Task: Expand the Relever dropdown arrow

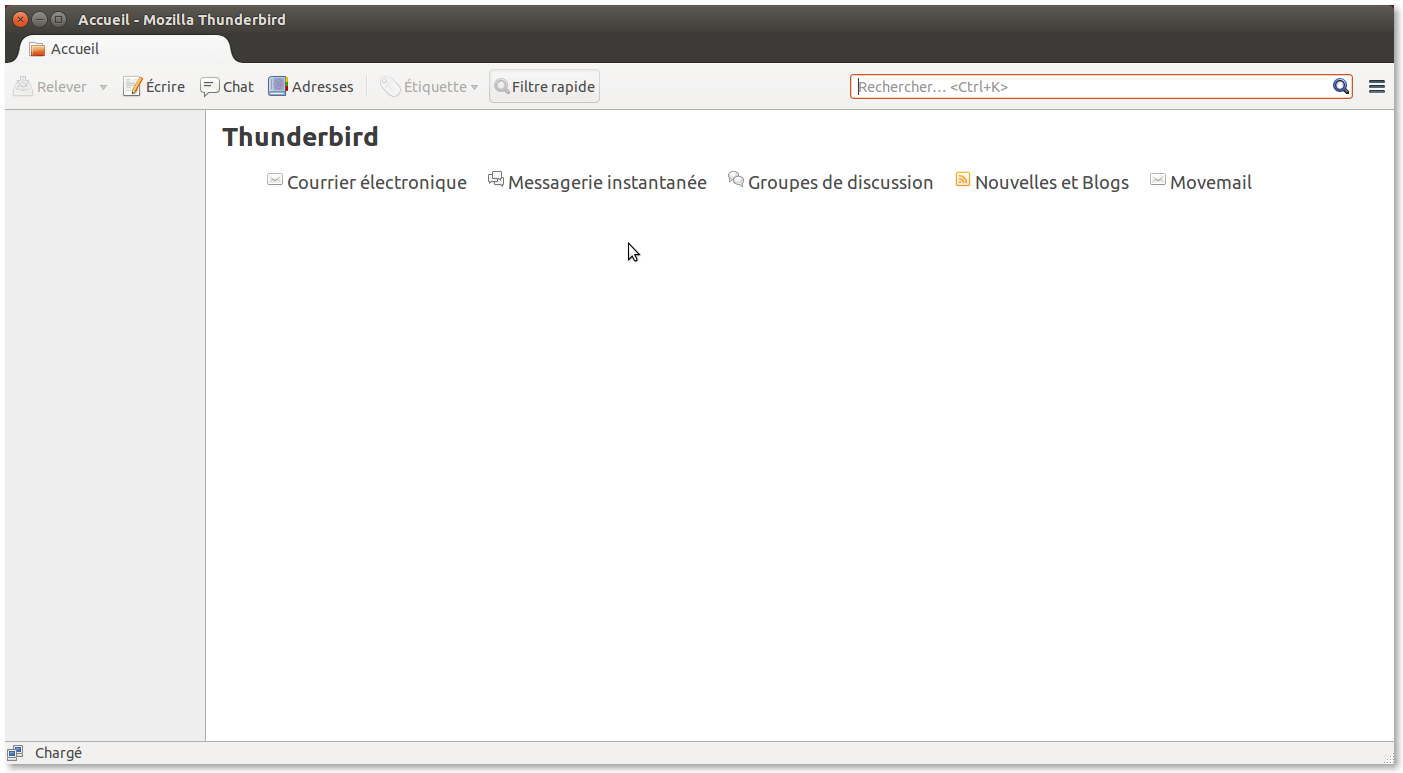Action: point(103,87)
